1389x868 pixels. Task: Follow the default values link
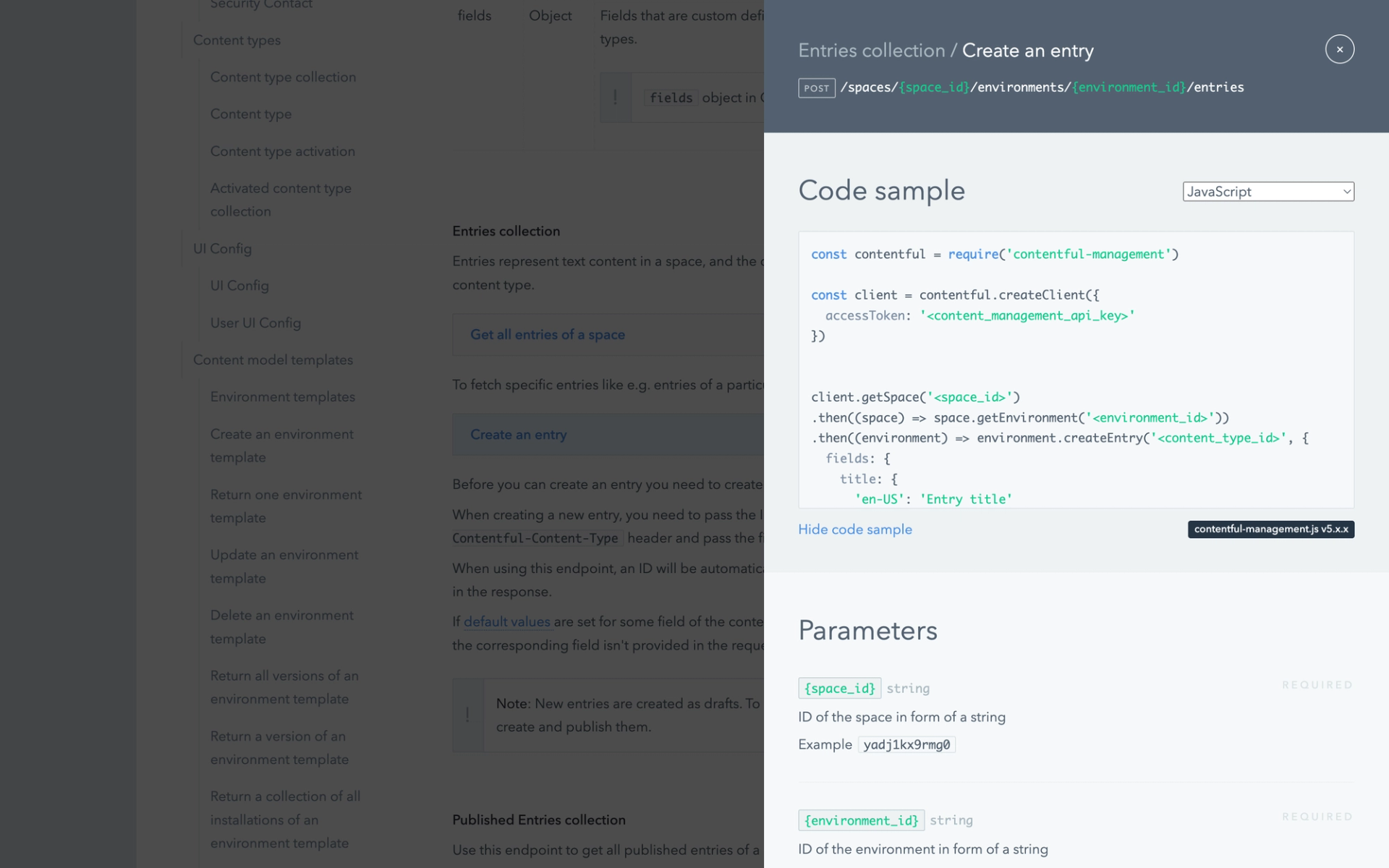click(x=507, y=622)
